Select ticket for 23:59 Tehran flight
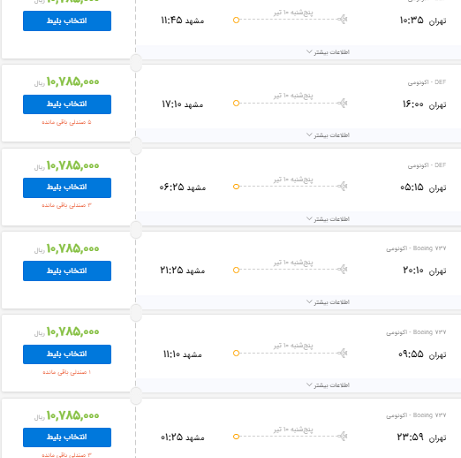The height and width of the screenshot is (458, 461). click(x=67, y=437)
